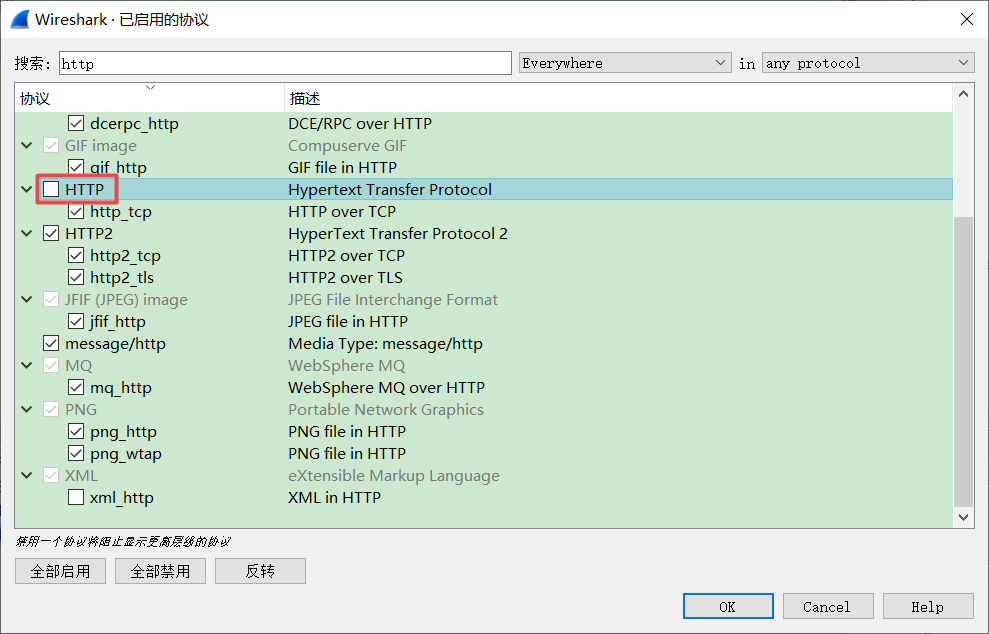Screen dimensions: 989x634
Task: Toggle the mq_http checkbox
Action: click(x=76, y=387)
